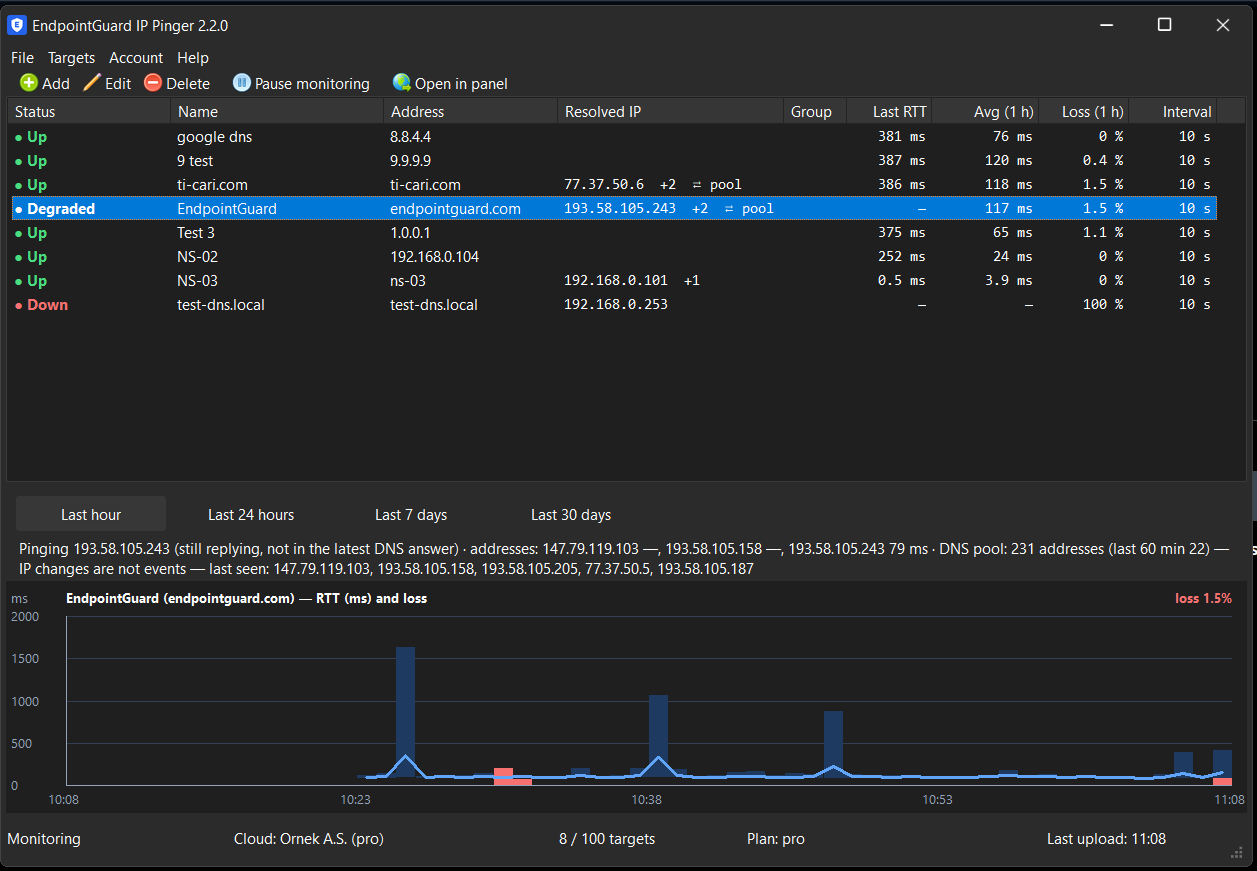Click the 100 % loss cell
Viewport: 1257px width, 871px height.
tap(1103, 305)
